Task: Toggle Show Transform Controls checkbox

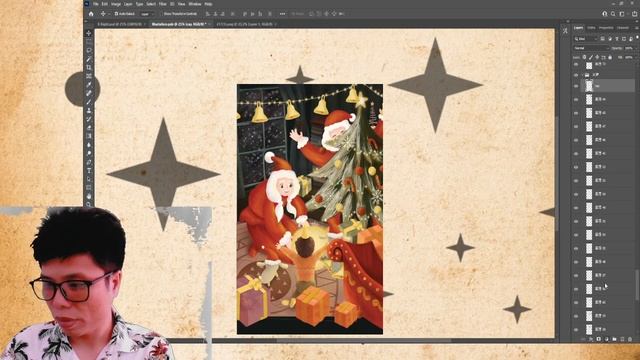Action: pyautogui.click(x=162, y=13)
